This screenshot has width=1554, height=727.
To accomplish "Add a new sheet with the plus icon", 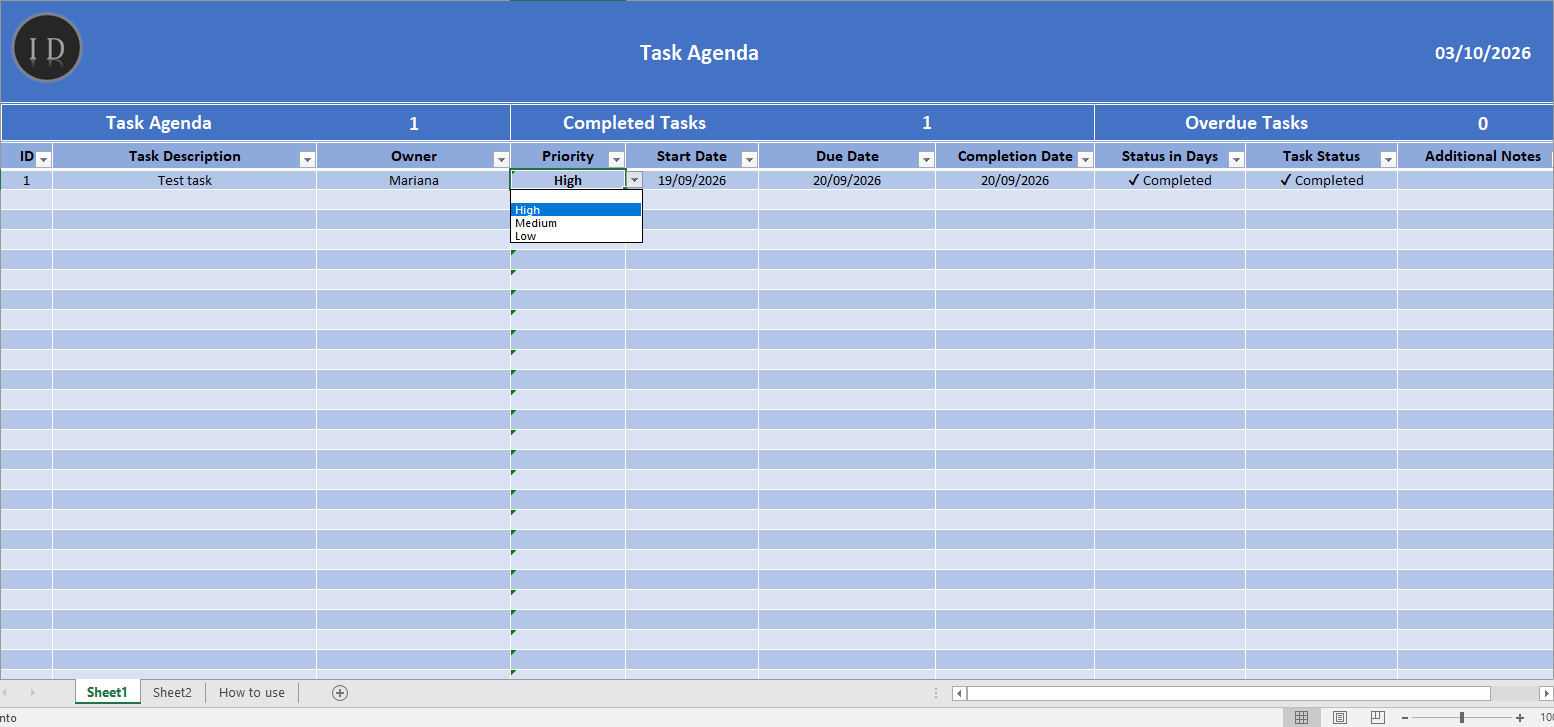I will (x=340, y=693).
